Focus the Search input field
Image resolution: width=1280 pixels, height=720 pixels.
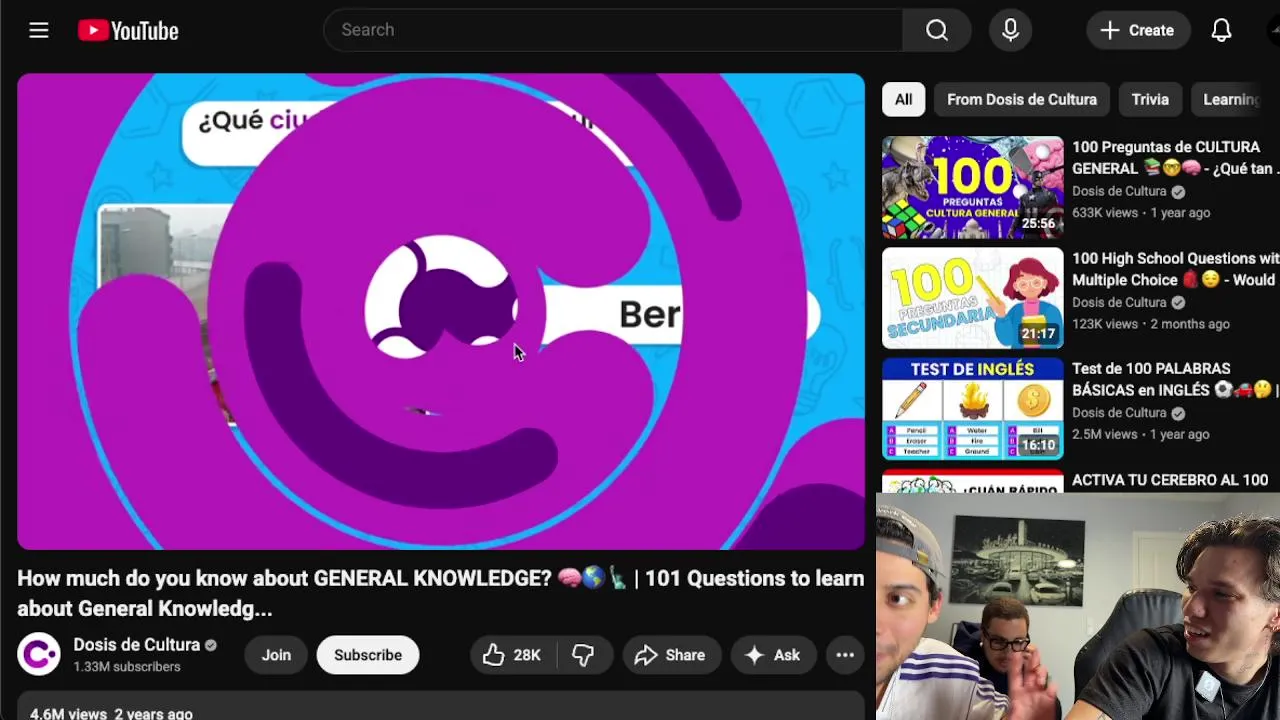click(613, 30)
